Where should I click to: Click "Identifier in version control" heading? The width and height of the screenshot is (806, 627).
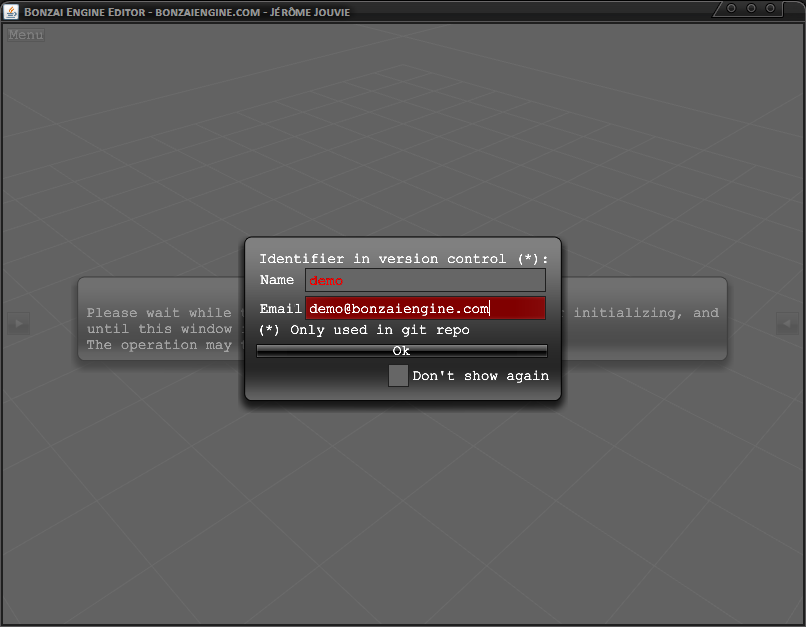click(403, 259)
